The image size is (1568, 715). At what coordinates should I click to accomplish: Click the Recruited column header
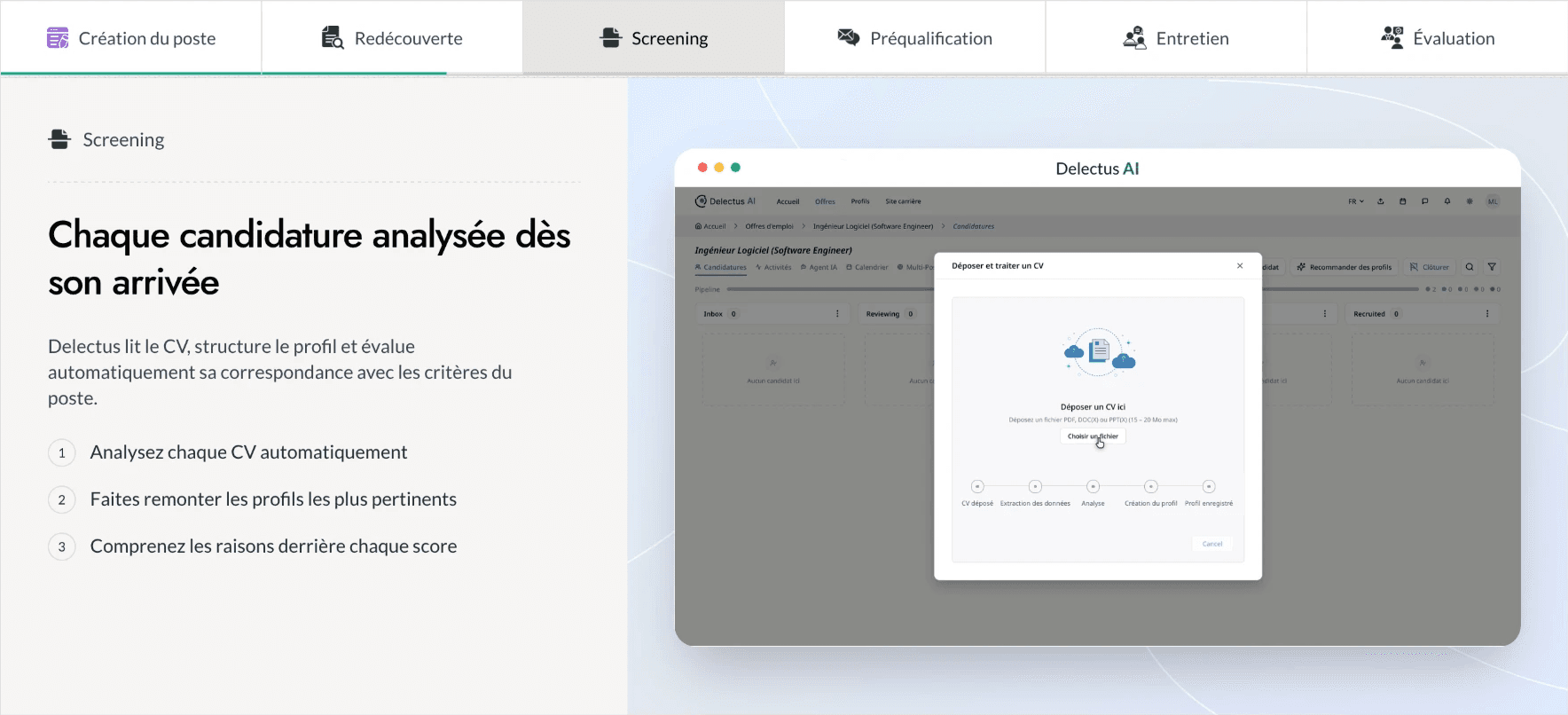click(1422, 314)
